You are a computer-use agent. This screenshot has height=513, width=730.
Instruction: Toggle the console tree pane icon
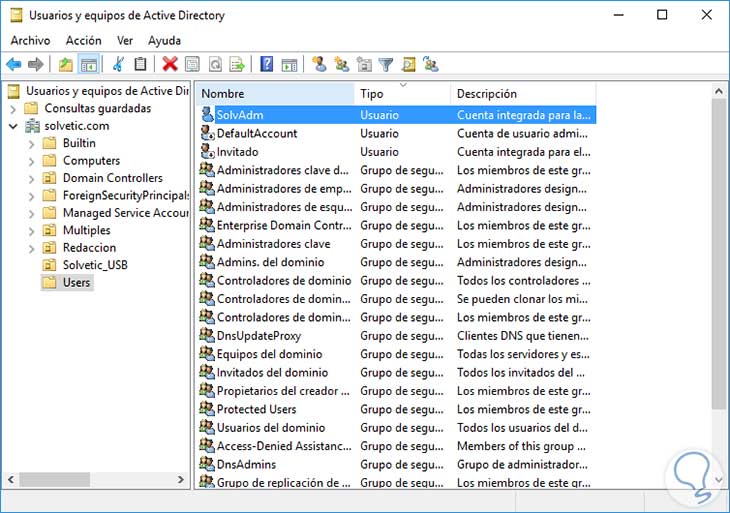tap(88, 64)
